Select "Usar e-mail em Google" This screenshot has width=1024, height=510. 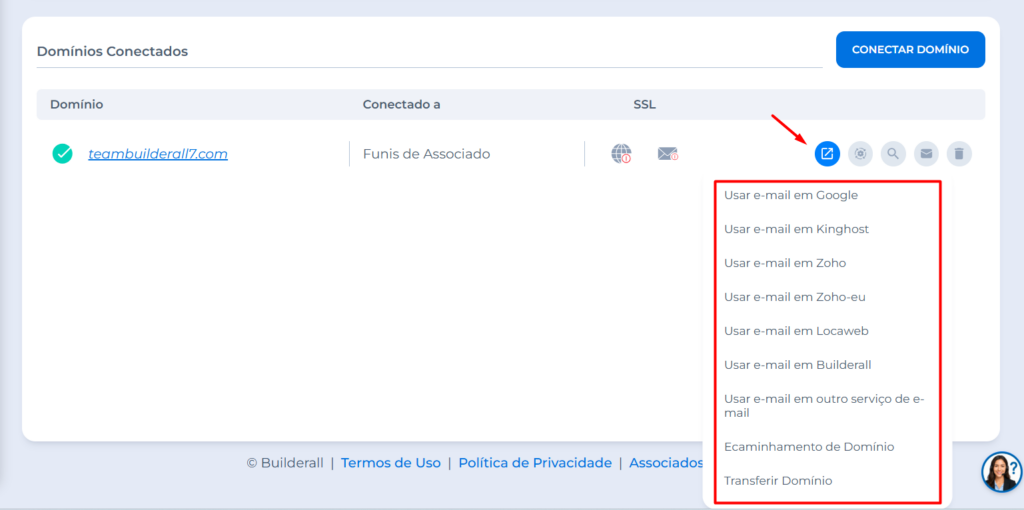(x=790, y=195)
